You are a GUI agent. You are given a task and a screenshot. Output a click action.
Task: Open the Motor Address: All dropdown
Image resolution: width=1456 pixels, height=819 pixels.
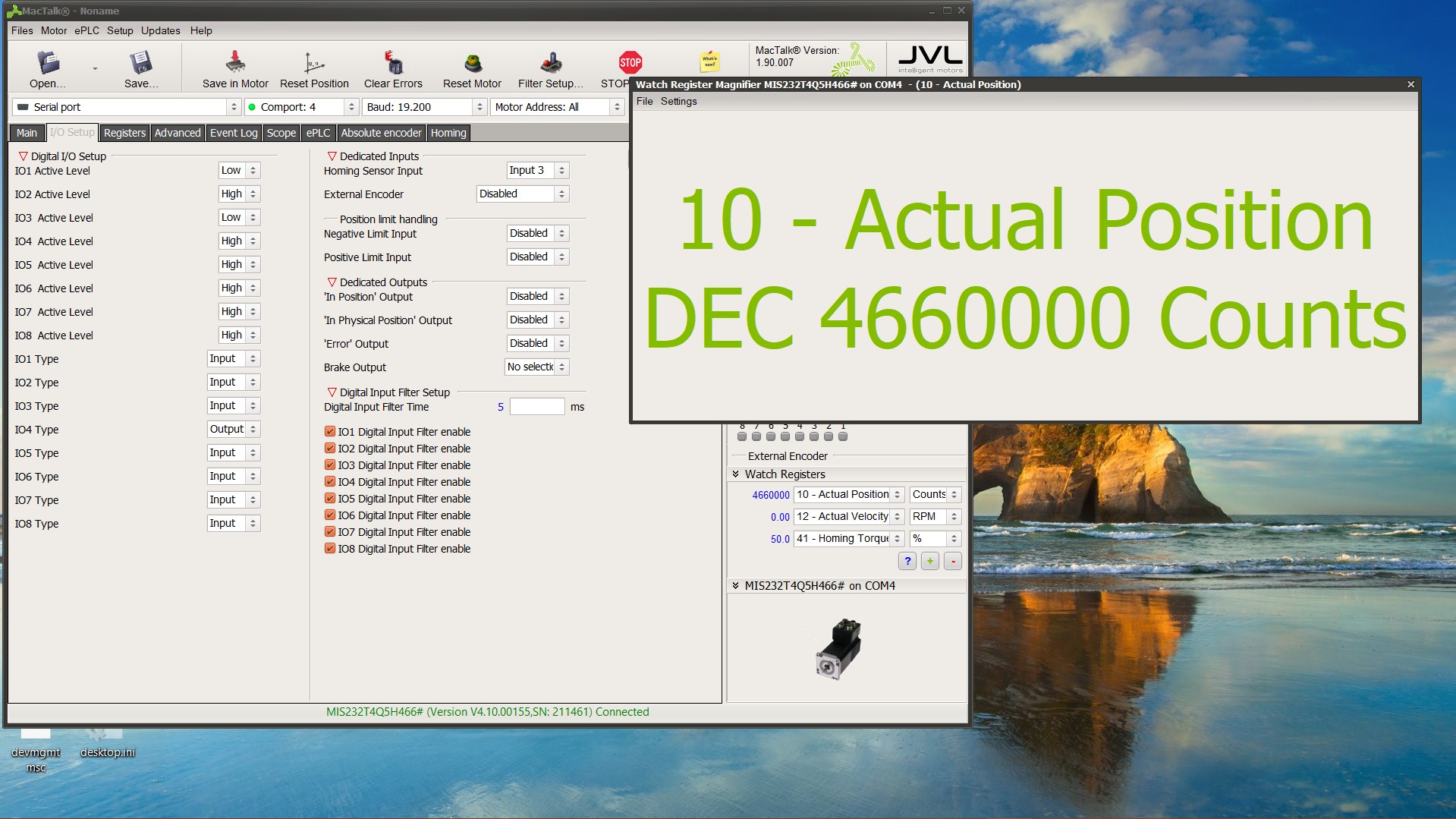pyautogui.click(x=557, y=107)
